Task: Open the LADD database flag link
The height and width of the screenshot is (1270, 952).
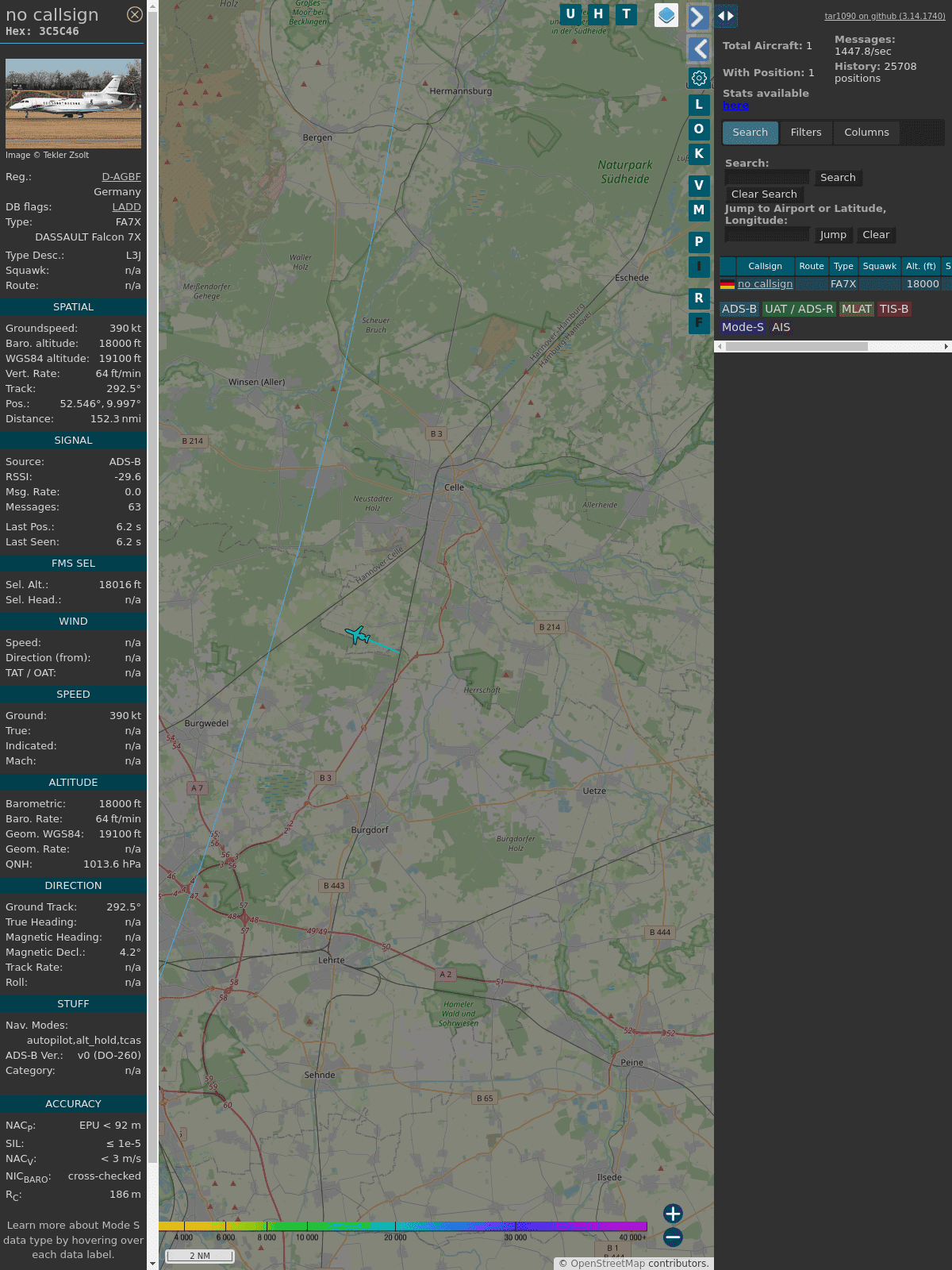Action: (126, 207)
